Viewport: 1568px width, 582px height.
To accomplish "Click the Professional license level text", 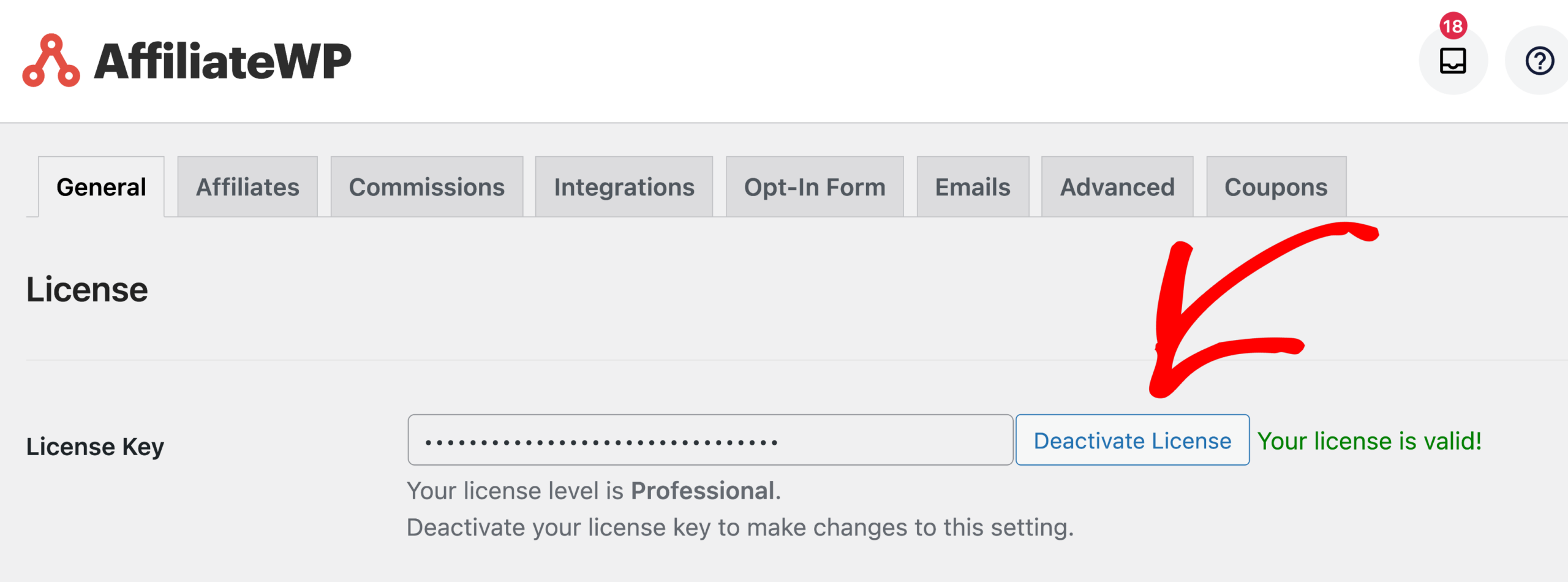I will 703,491.
